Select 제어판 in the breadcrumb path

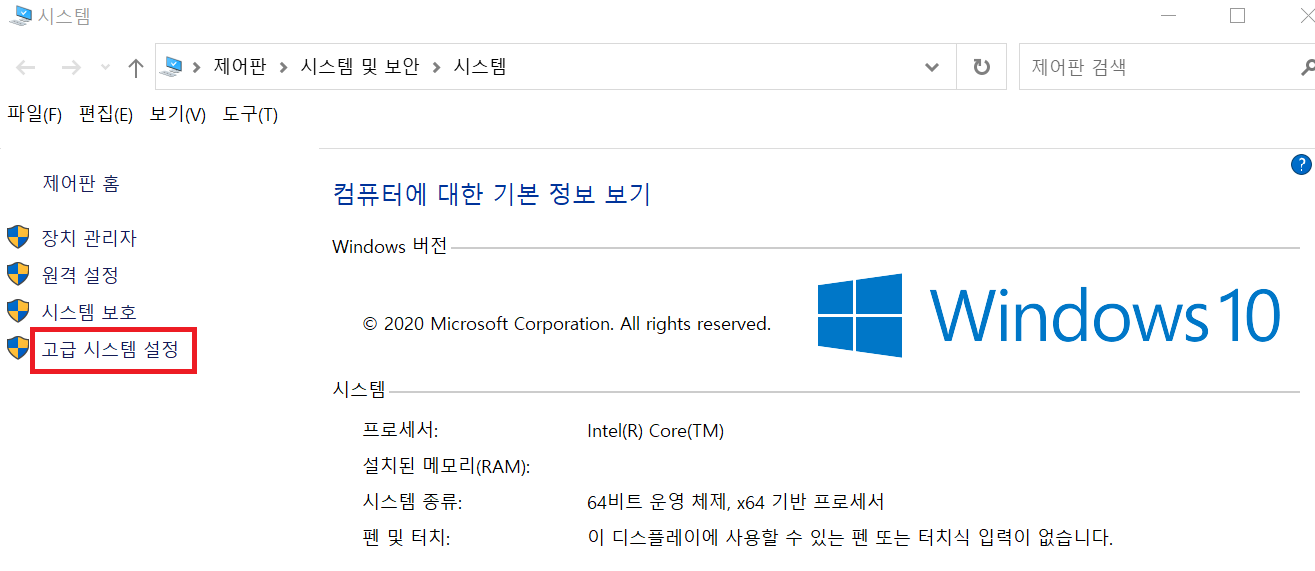[241, 67]
